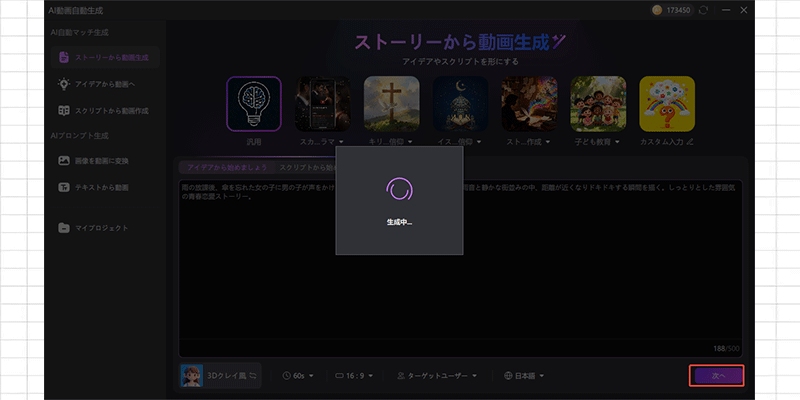Expand the キリ...信仰 dropdown arrow
The width and height of the screenshot is (800, 400).
(x=410, y=142)
